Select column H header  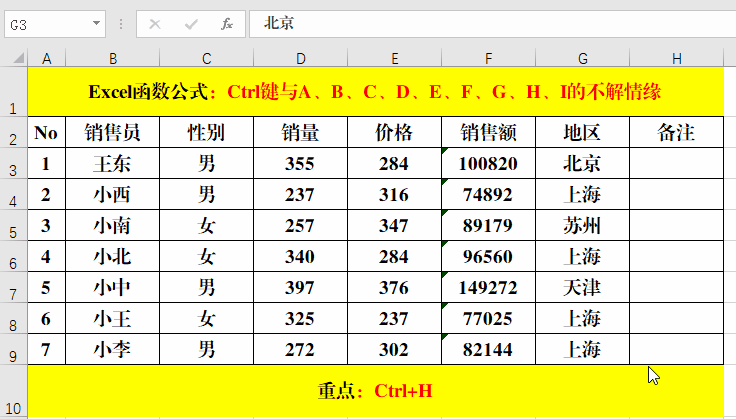coord(676,58)
